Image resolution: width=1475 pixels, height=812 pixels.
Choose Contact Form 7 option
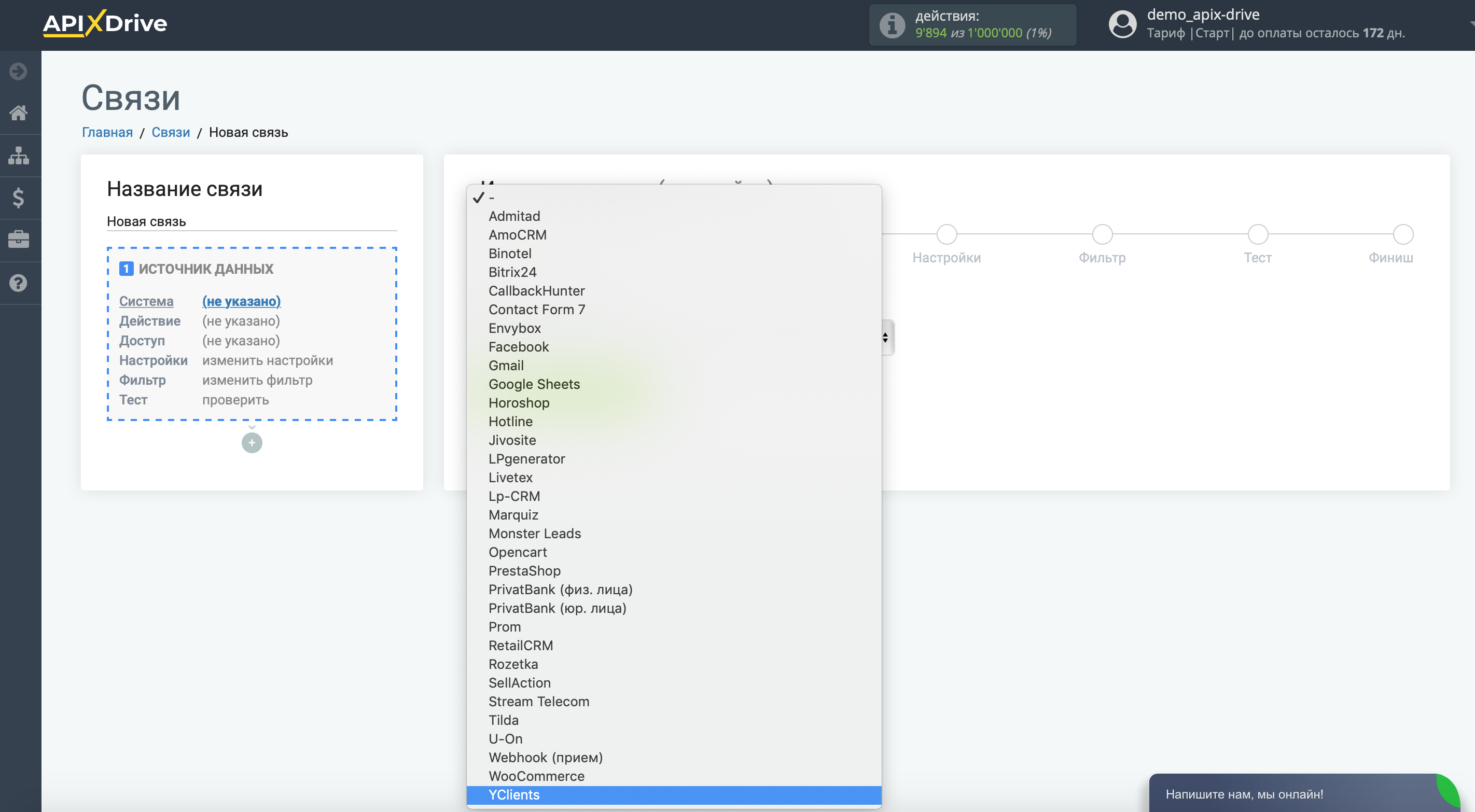pyautogui.click(x=674, y=310)
